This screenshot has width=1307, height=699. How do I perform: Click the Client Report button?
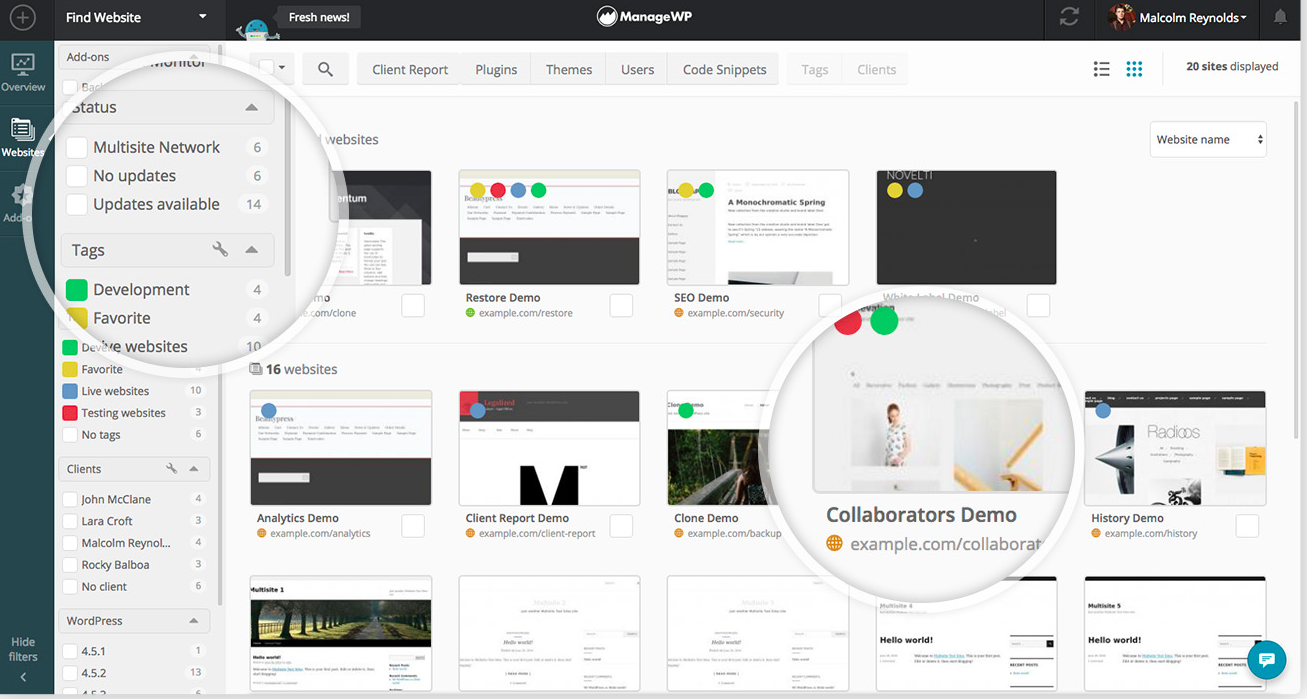pos(410,70)
